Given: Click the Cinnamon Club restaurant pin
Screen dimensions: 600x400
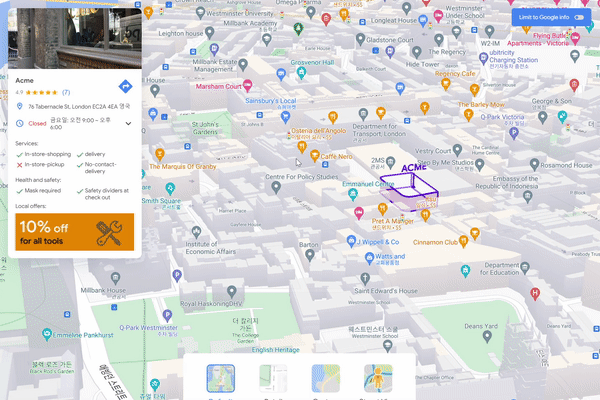Looking at the screenshot, I should (x=463, y=241).
